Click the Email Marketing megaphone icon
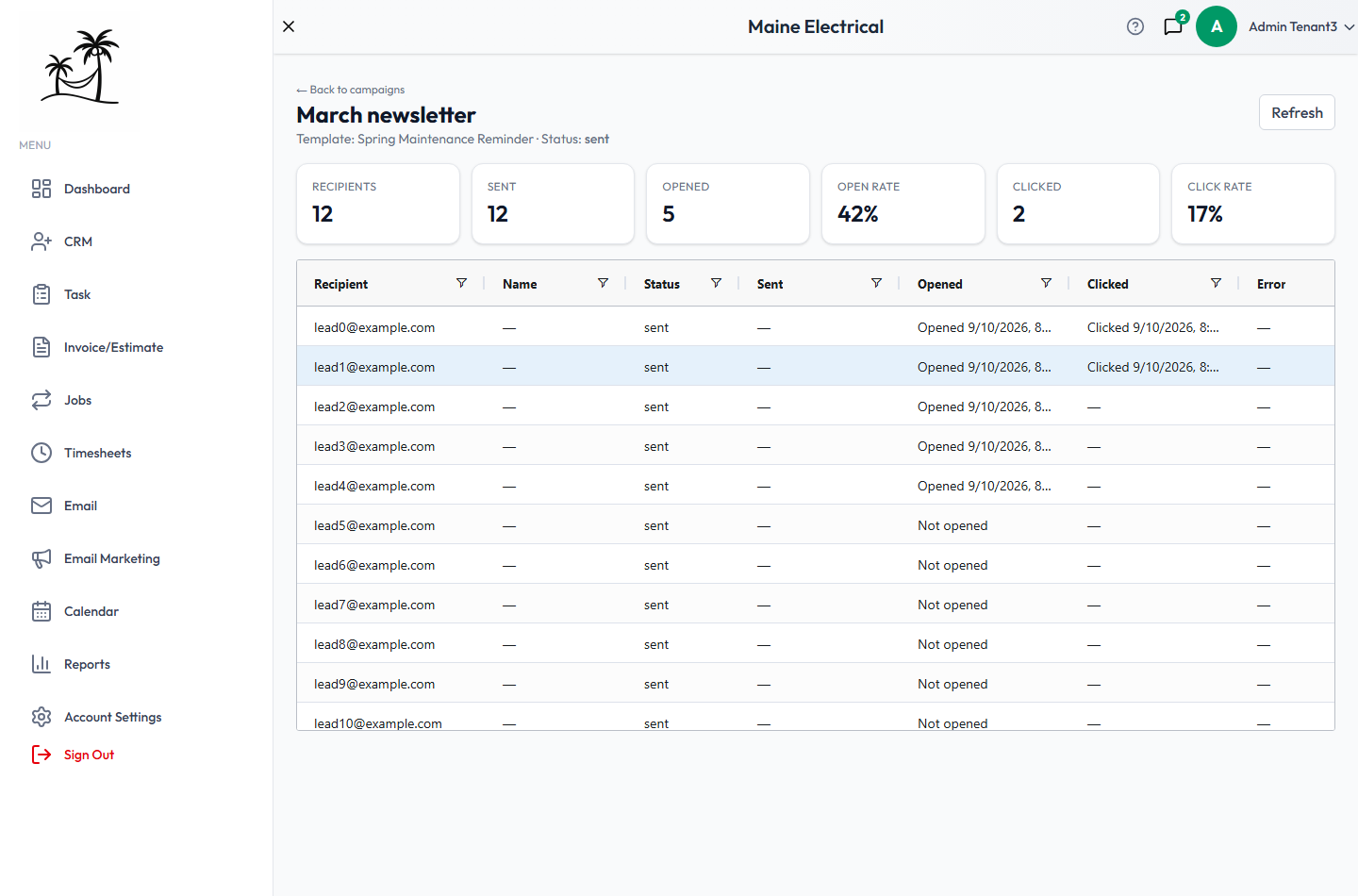 point(41,558)
